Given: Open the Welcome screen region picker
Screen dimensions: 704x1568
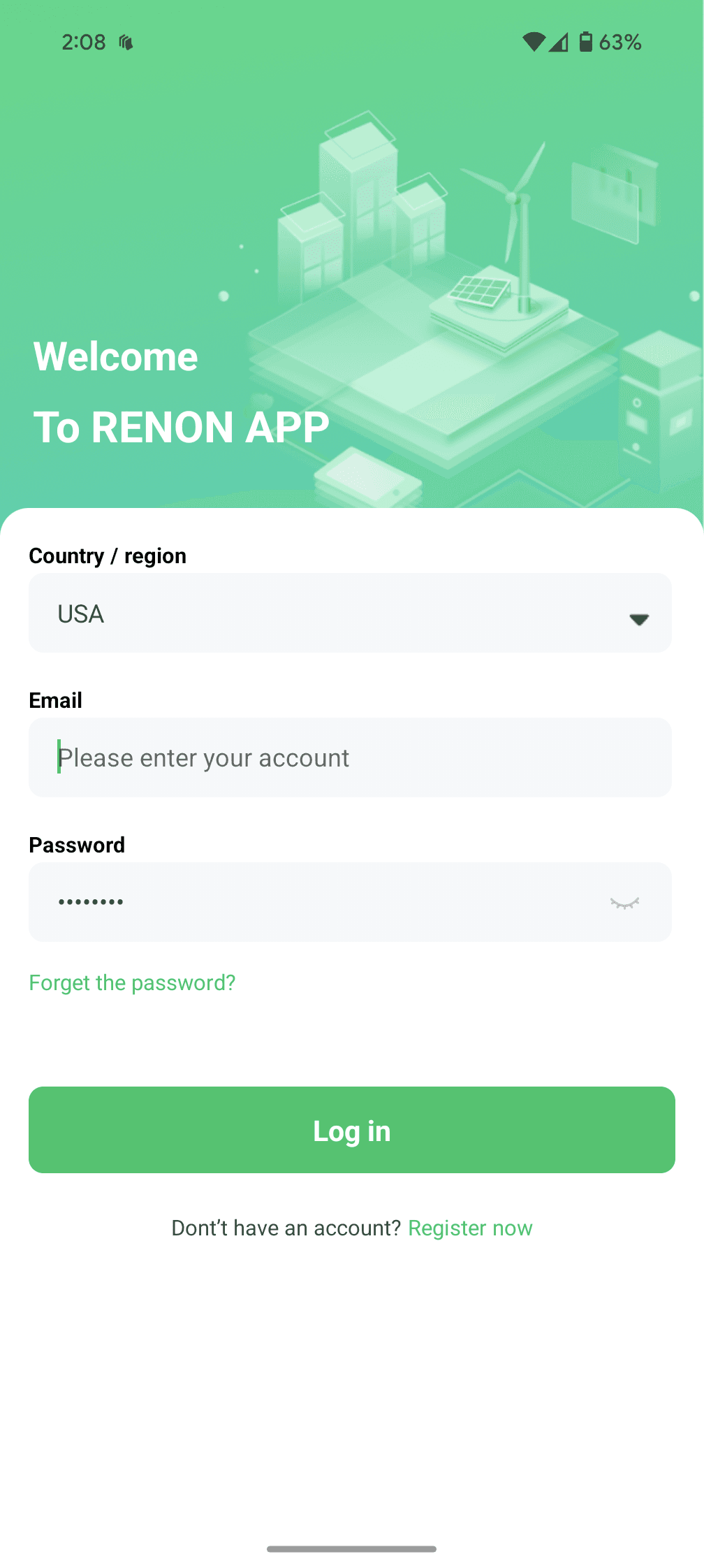Looking at the screenshot, I should (351, 613).
